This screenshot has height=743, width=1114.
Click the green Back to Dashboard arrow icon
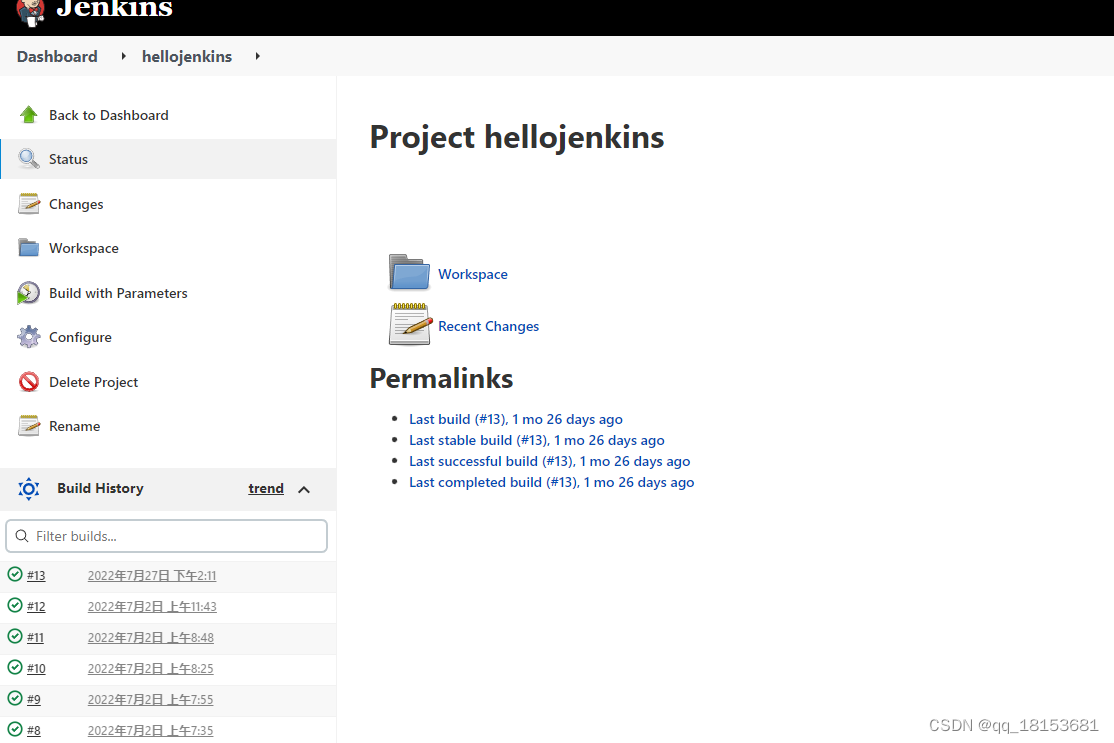click(x=29, y=115)
